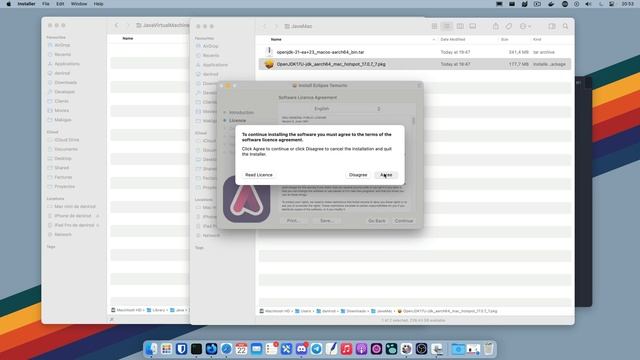640x360 pixels.
Task: Click Macintosh HD in JavaMac path bar
Action: coord(275,311)
